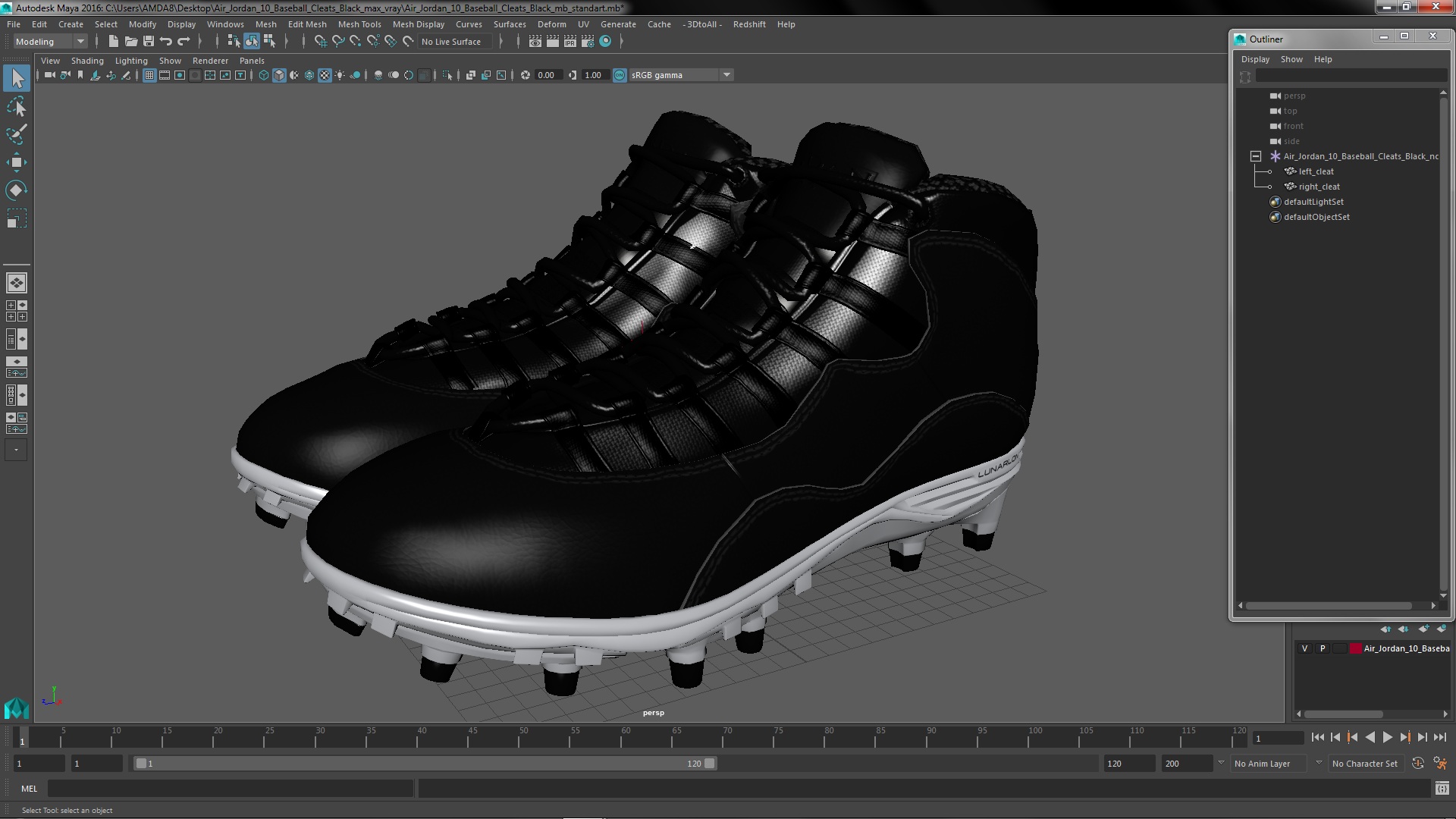Open the viewport Panels menu
The width and height of the screenshot is (1456, 819).
pyautogui.click(x=252, y=61)
